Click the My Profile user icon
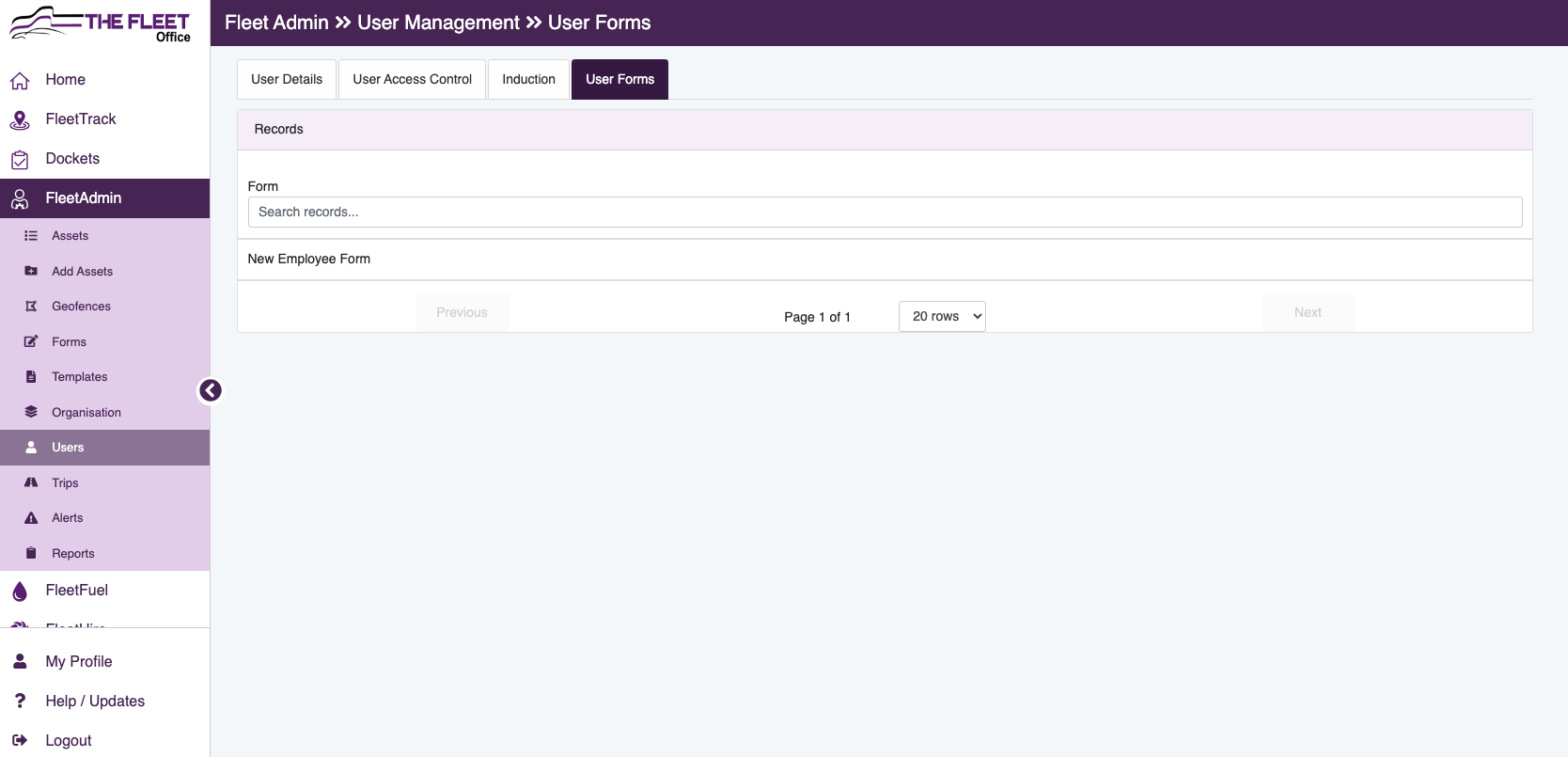The image size is (1568, 757). [20, 662]
